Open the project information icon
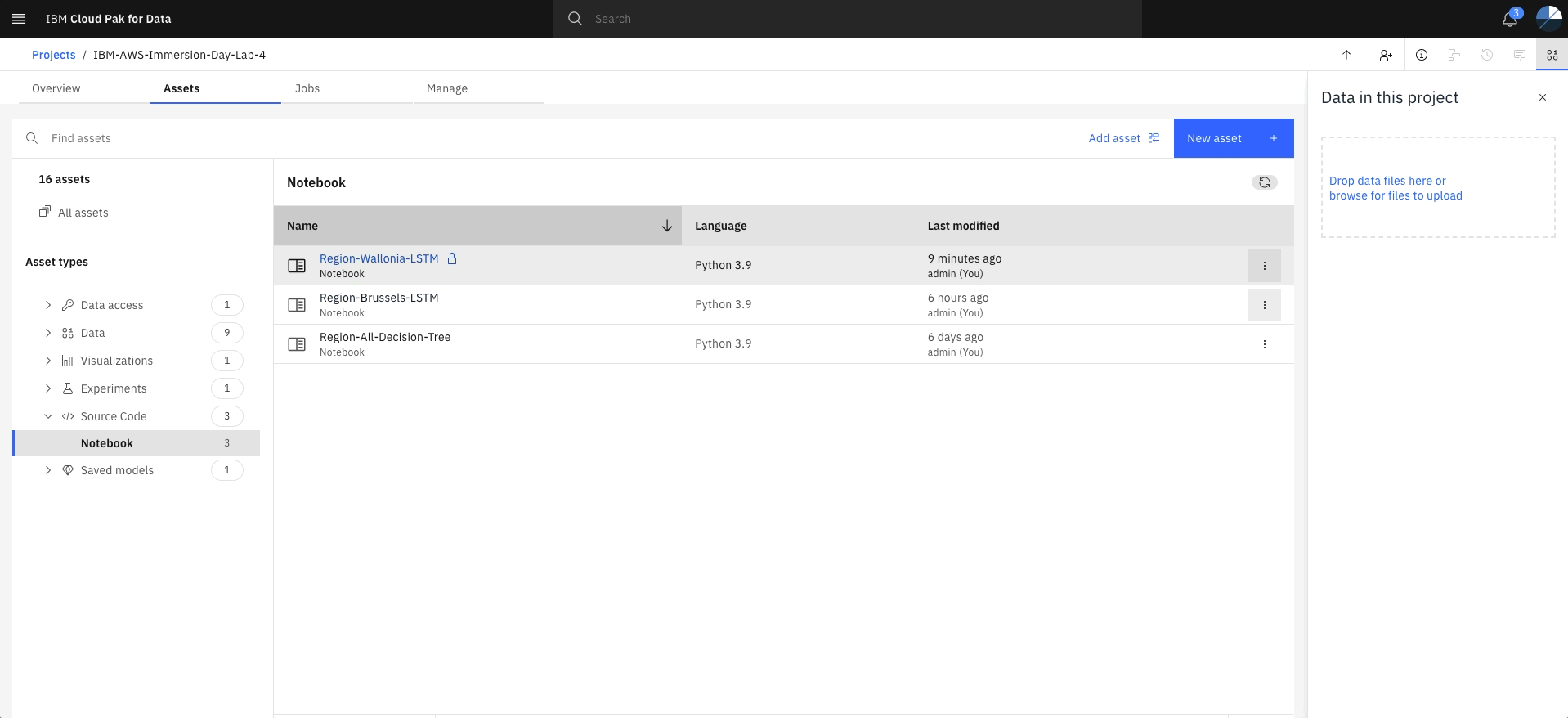This screenshot has width=1568, height=718. click(x=1422, y=55)
